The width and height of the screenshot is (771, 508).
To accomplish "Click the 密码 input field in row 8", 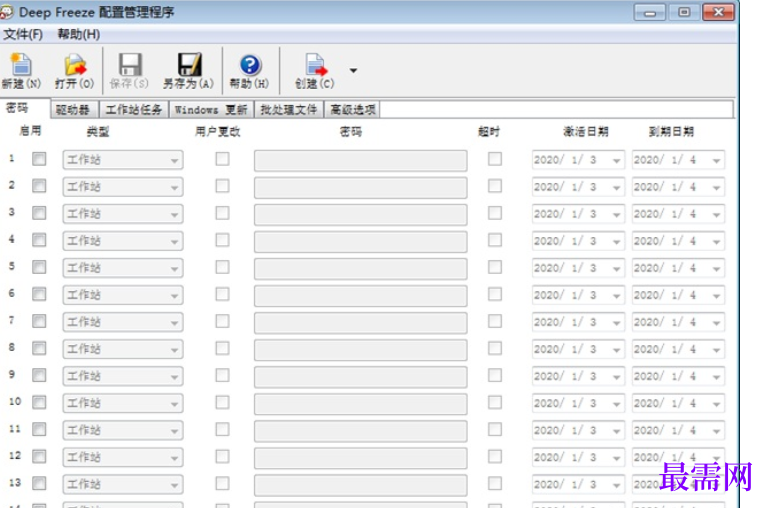I will 360,350.
